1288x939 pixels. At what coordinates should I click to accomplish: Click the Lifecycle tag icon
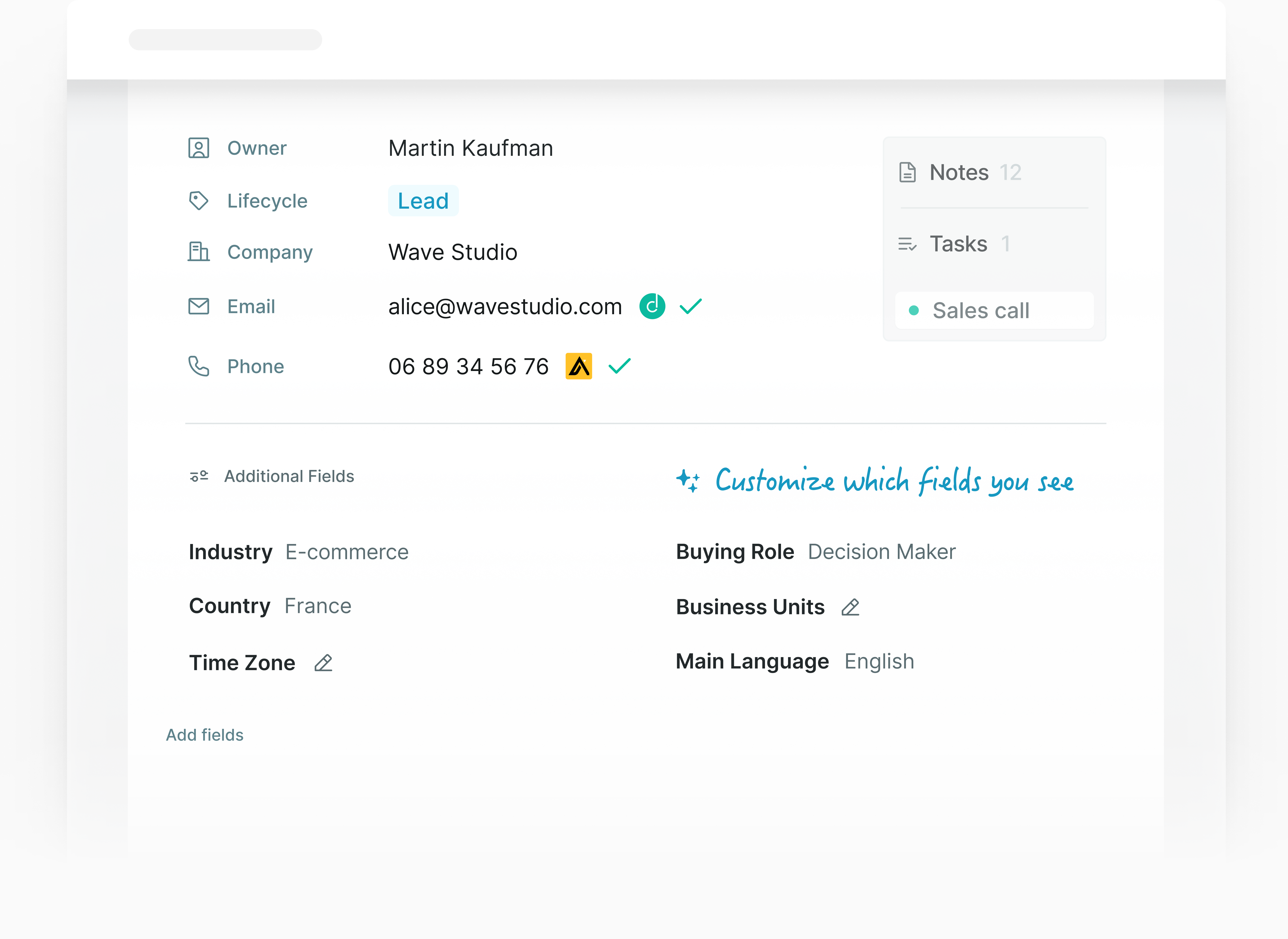click(x=198, y=201)
